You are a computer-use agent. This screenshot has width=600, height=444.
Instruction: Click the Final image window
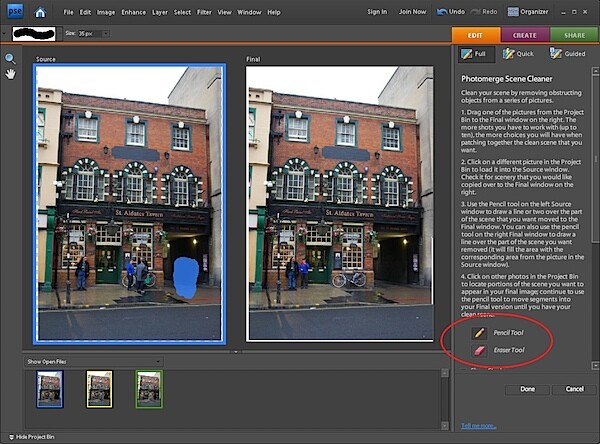340,204
